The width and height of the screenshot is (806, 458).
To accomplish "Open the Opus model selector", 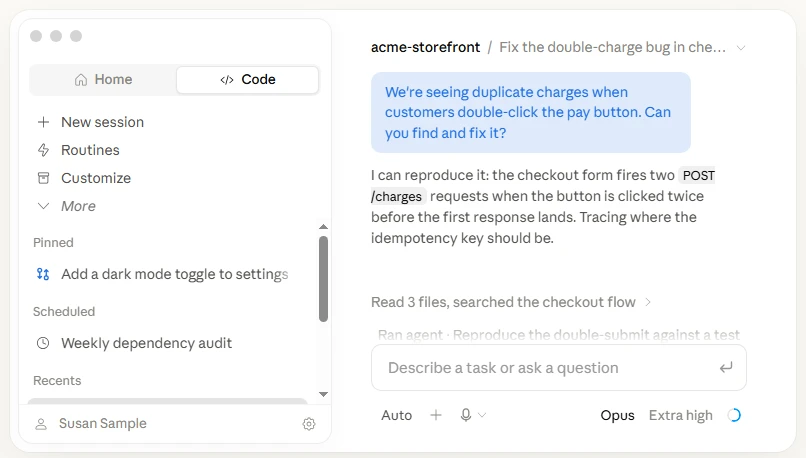I will (617, 415).
